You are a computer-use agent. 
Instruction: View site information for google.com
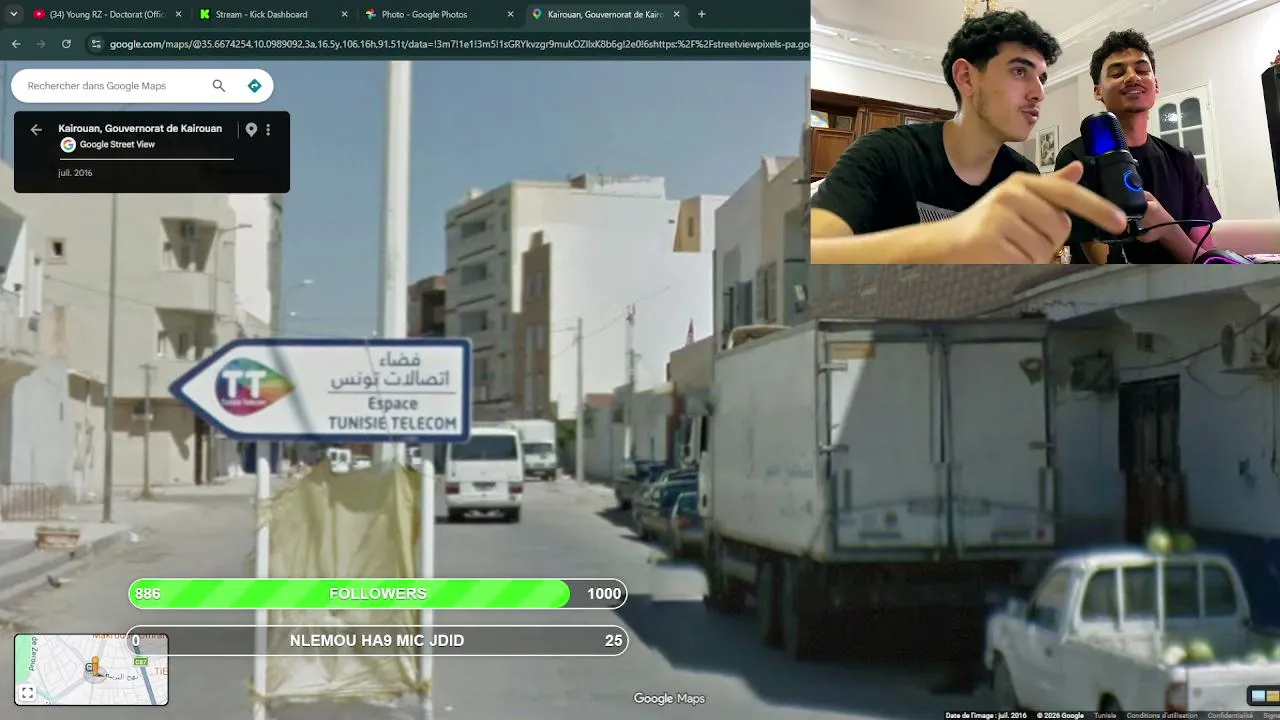(96, 44)
